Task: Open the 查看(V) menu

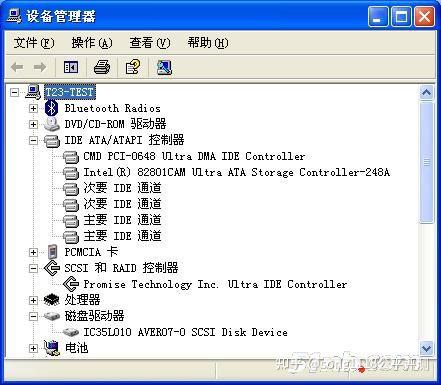Action: tap(150, 43)
